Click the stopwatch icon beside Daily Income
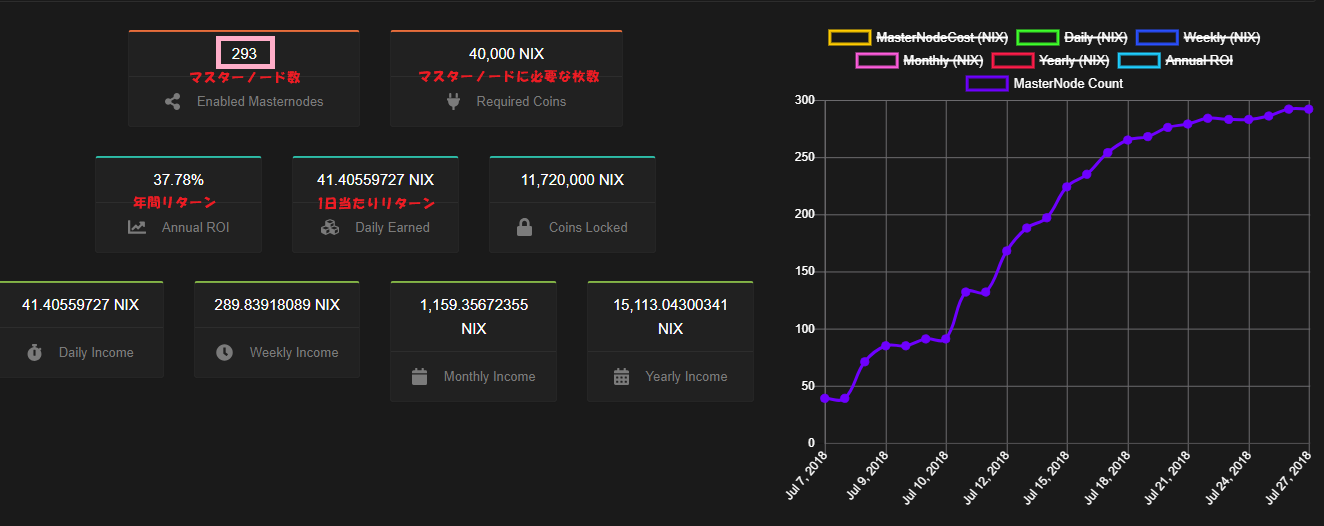 pyautogui.click(x=34, y=352)
